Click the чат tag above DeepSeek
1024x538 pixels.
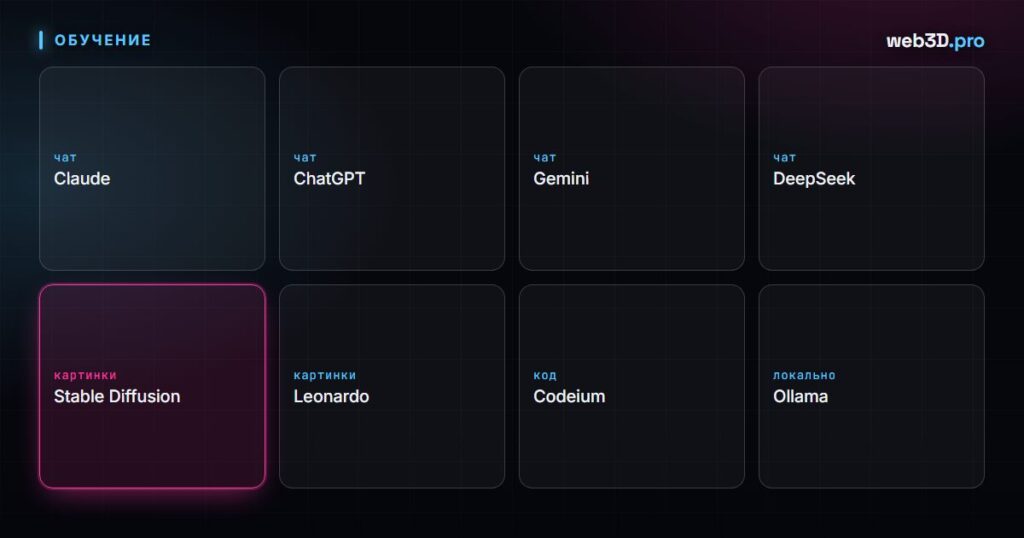[784, 157]
